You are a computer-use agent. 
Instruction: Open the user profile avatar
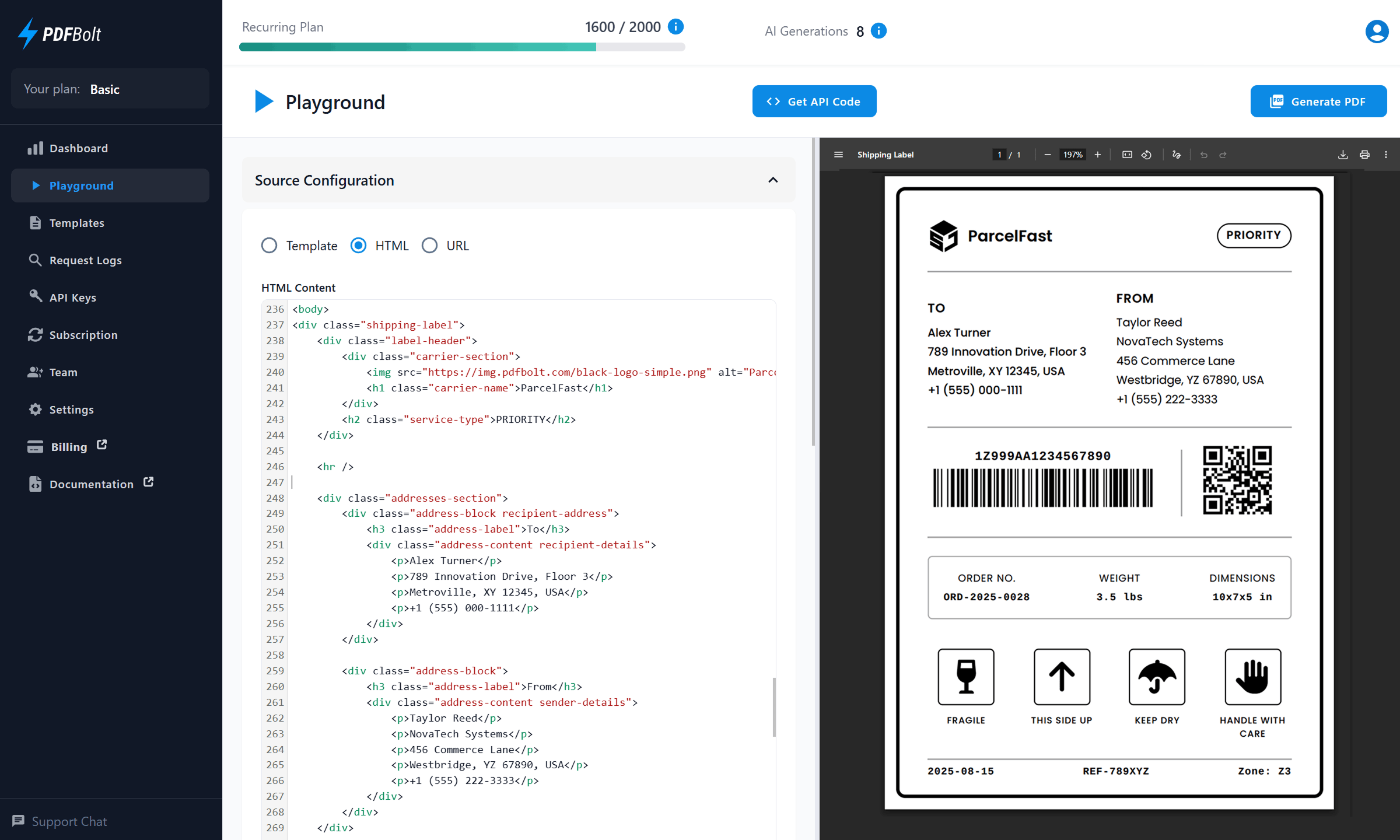1377,31
